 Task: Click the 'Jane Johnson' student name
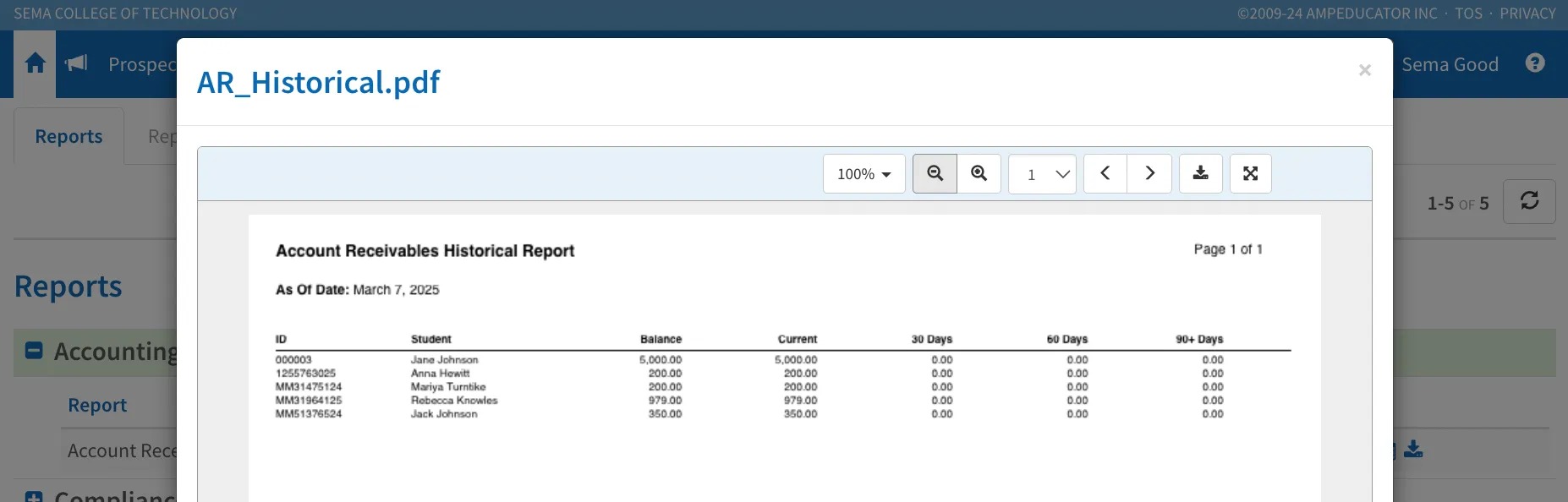click(444, 360)
